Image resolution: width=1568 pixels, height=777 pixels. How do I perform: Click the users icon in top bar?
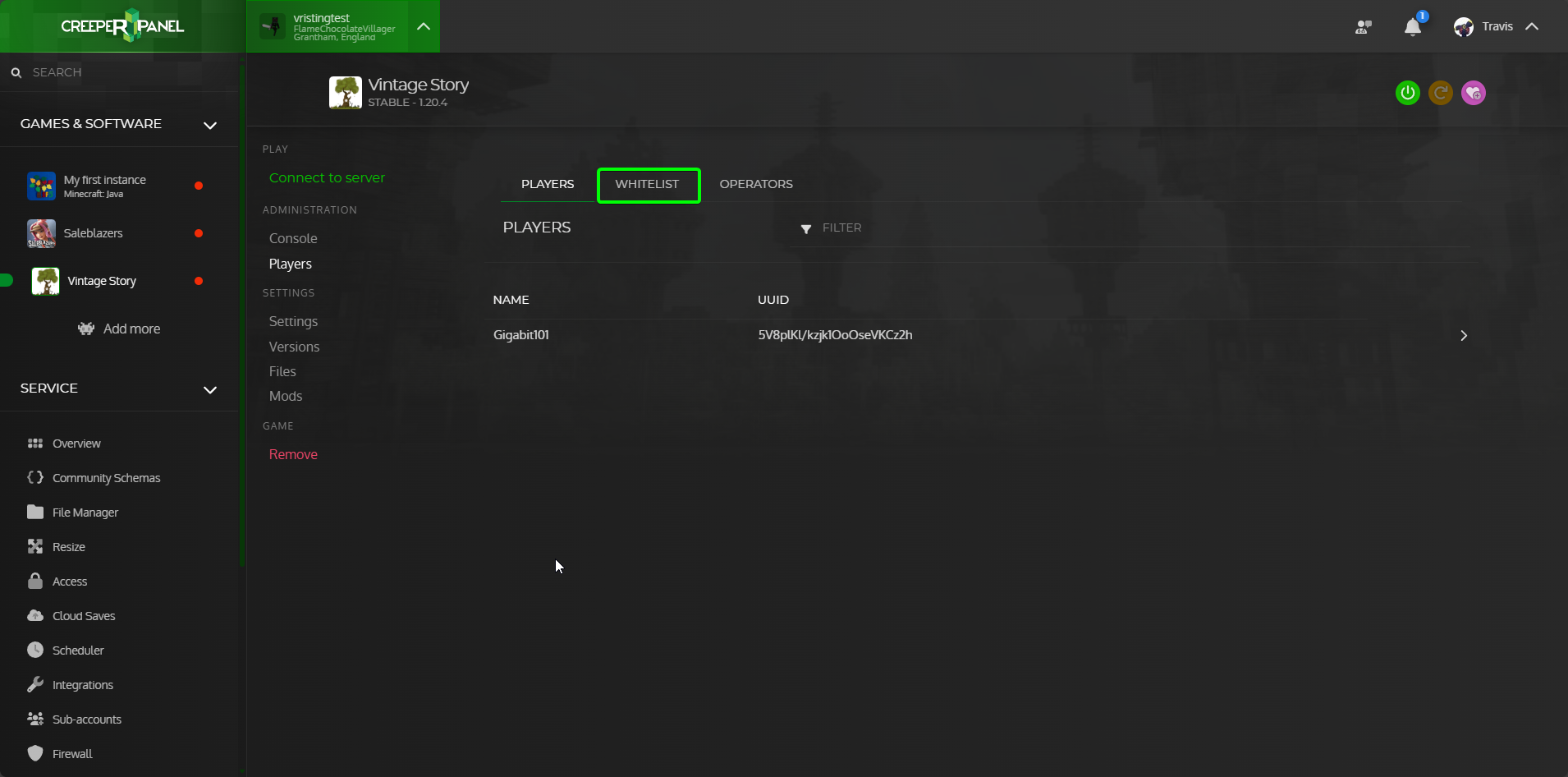1364,27
